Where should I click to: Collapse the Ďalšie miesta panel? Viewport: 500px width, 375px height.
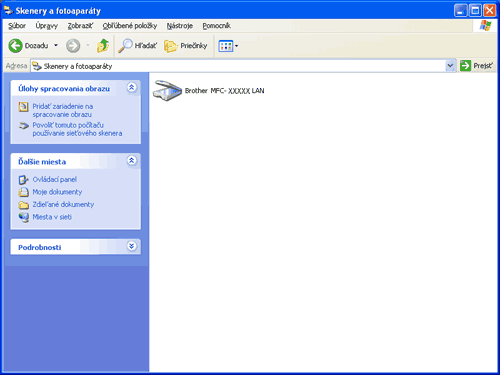click(x=132, y=160)
